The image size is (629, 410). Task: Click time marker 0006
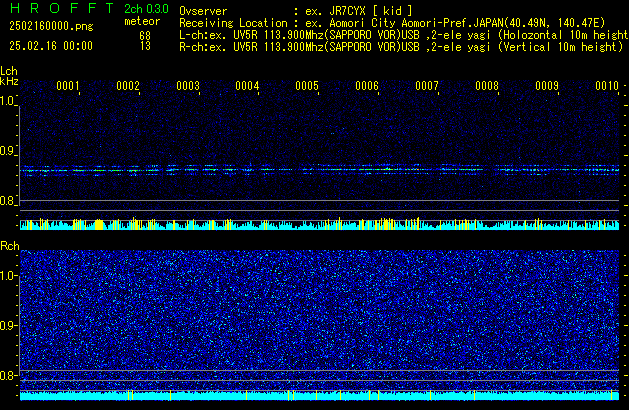click(x=367, y=86)
